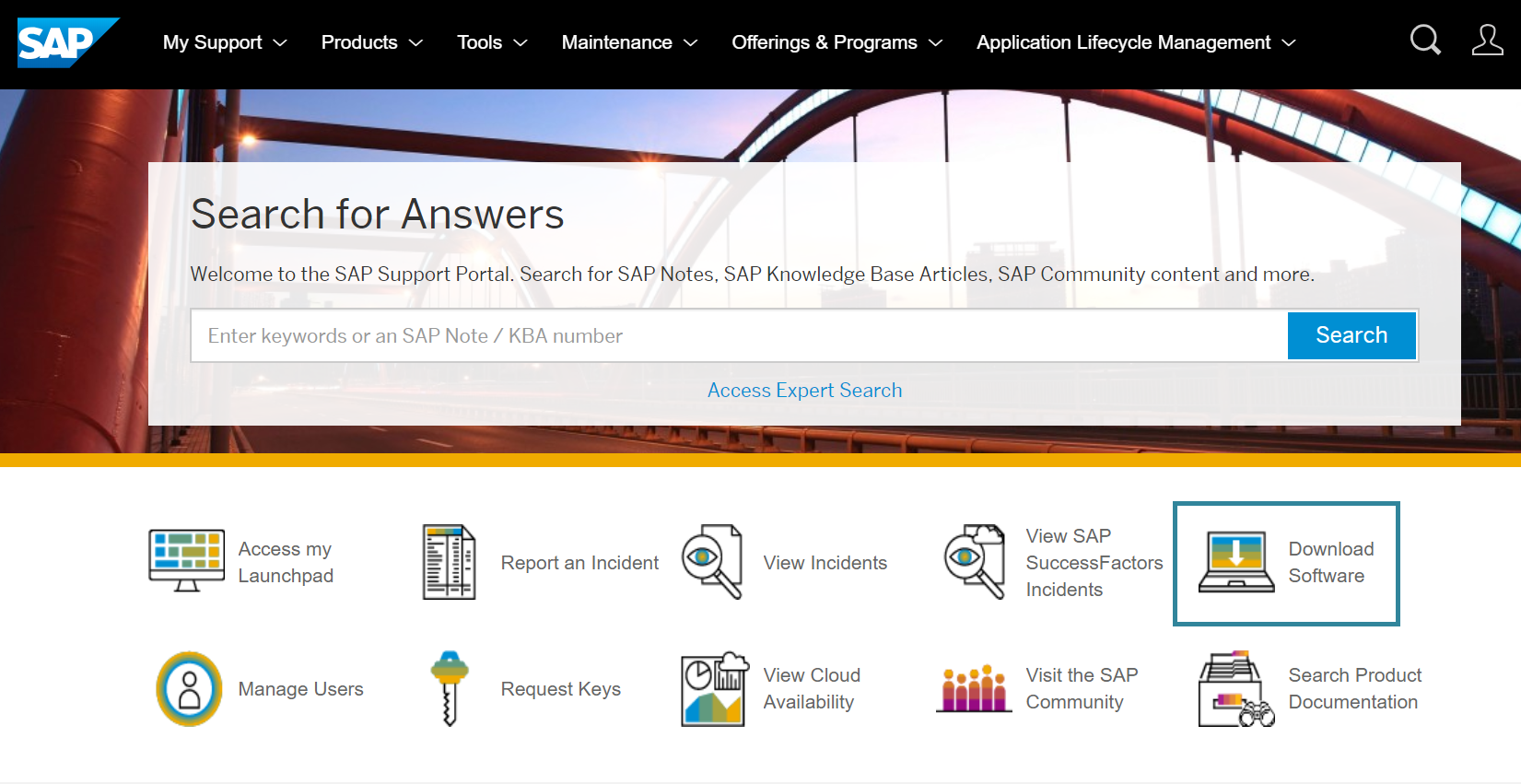This screenshot has height=784, width=1521.
Task: Click chevron beside Application Lifecycle Management
Action: point(1290,43)
